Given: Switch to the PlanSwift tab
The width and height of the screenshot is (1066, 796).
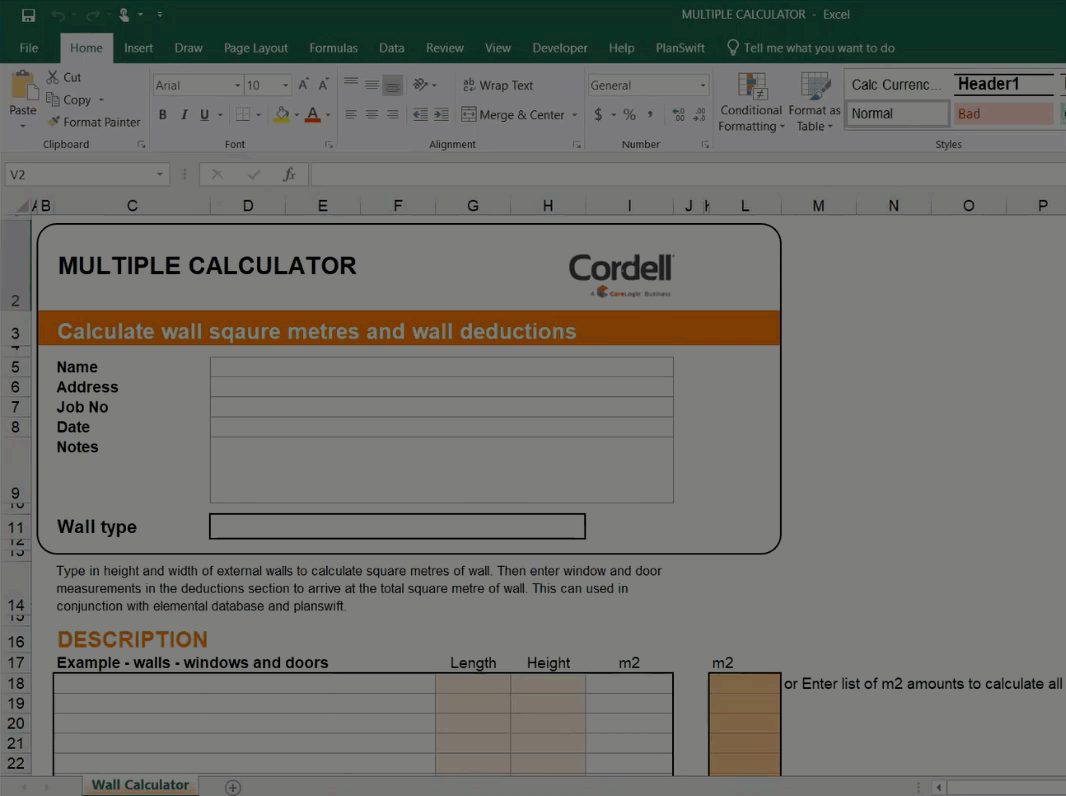Looking at the screenshot, I should (680, 48).
